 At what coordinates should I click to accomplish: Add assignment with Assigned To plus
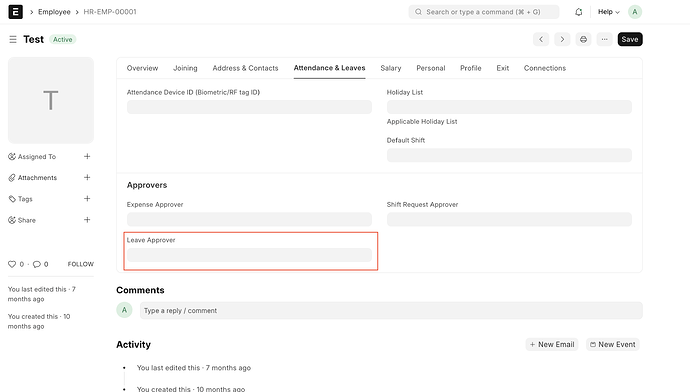click(x=87, y=156)
